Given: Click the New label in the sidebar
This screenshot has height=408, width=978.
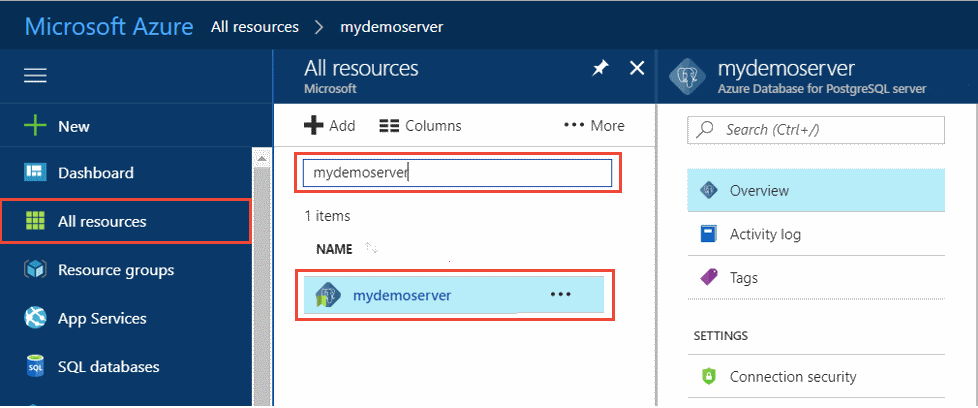Looking at the screenshot, I should pyautogui.click(x=74, y=127).
